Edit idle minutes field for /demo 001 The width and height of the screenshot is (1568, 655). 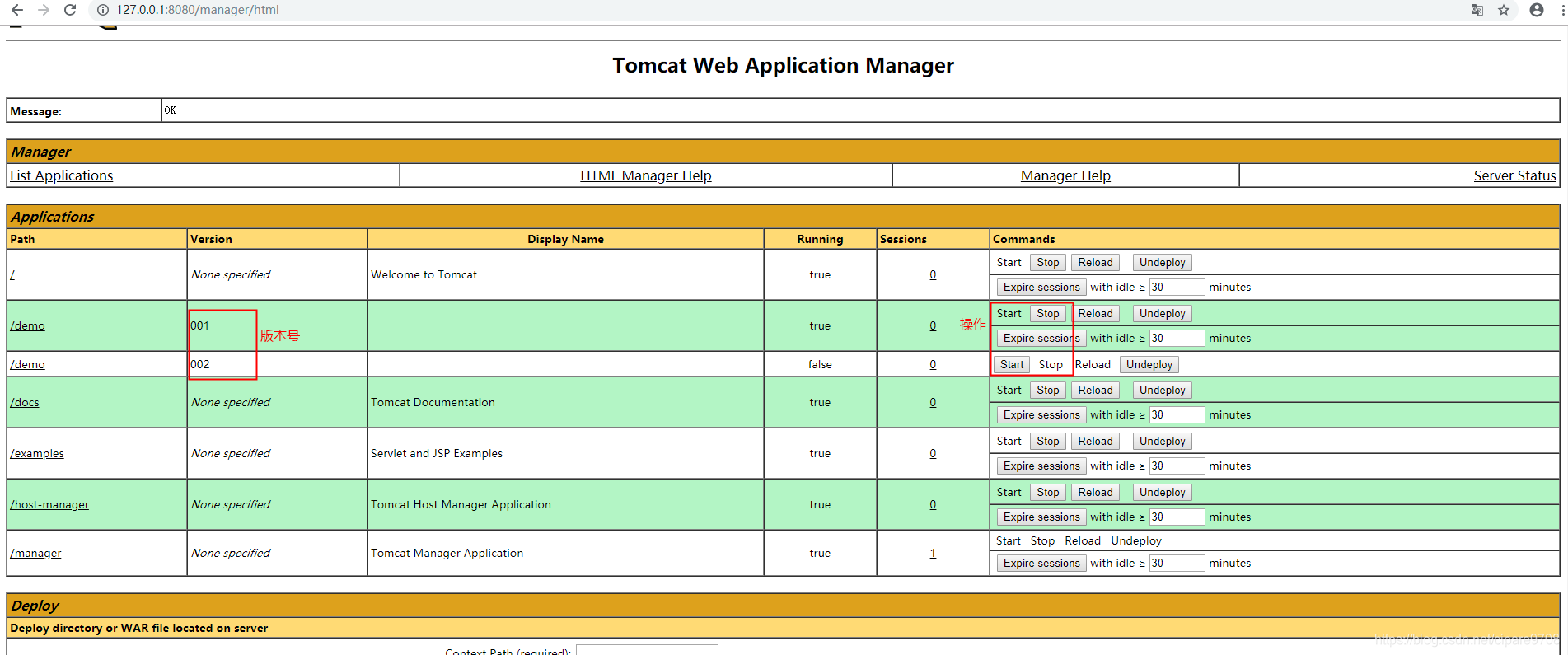[x=1177, y=338]
